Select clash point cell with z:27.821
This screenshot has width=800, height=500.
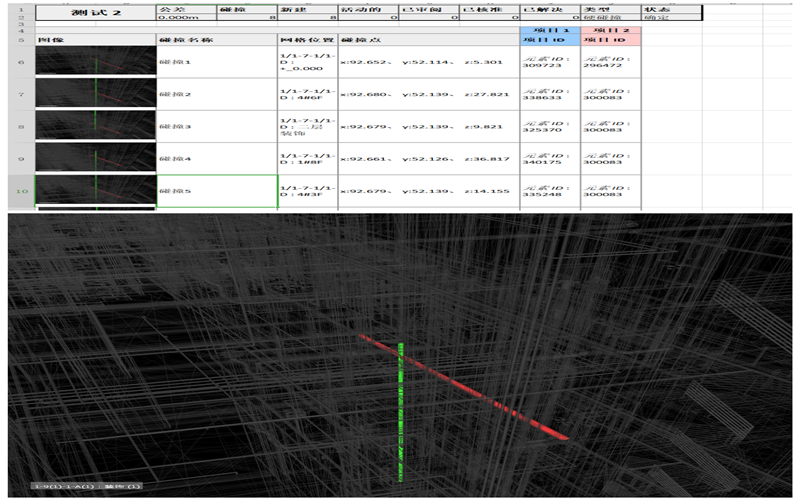click(x=429, y=94)
